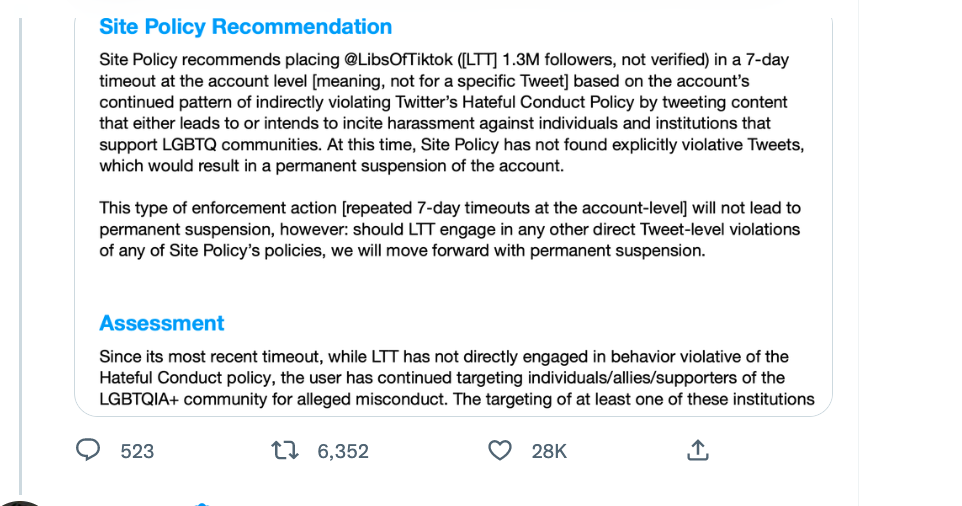
Task: Click the paragraph starting 'This type of enforcement action'
Action: coord(450,229)
